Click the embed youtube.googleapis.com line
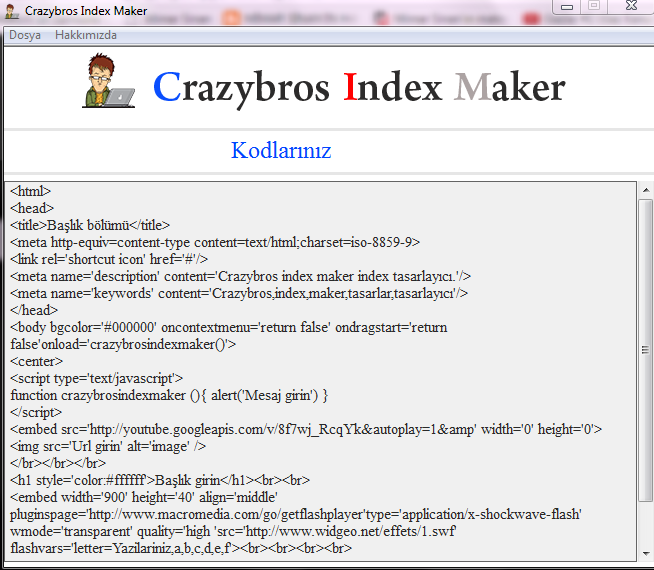Screen dimensions: 654x570 click(306, 429)
